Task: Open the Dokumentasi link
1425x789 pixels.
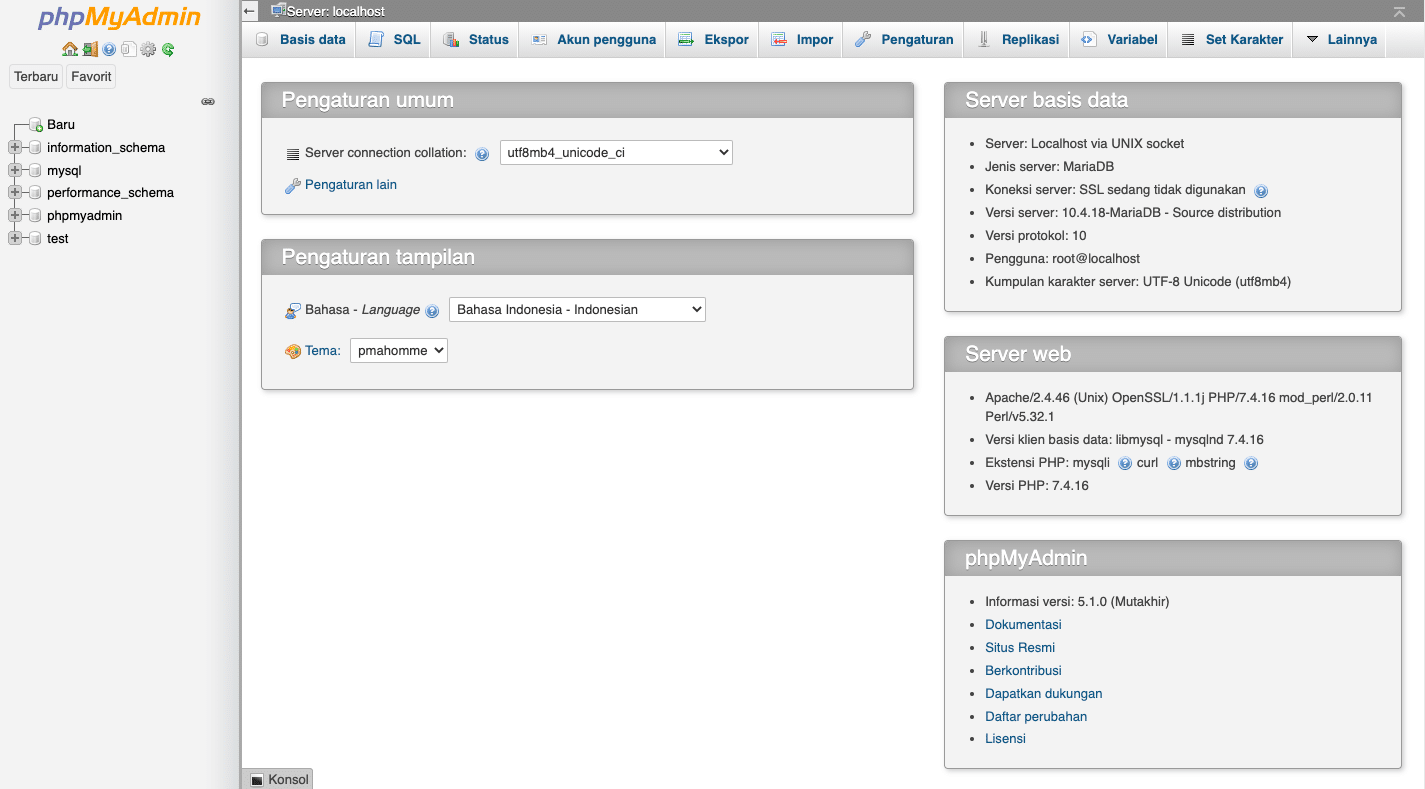Action: pos(1023,625)
